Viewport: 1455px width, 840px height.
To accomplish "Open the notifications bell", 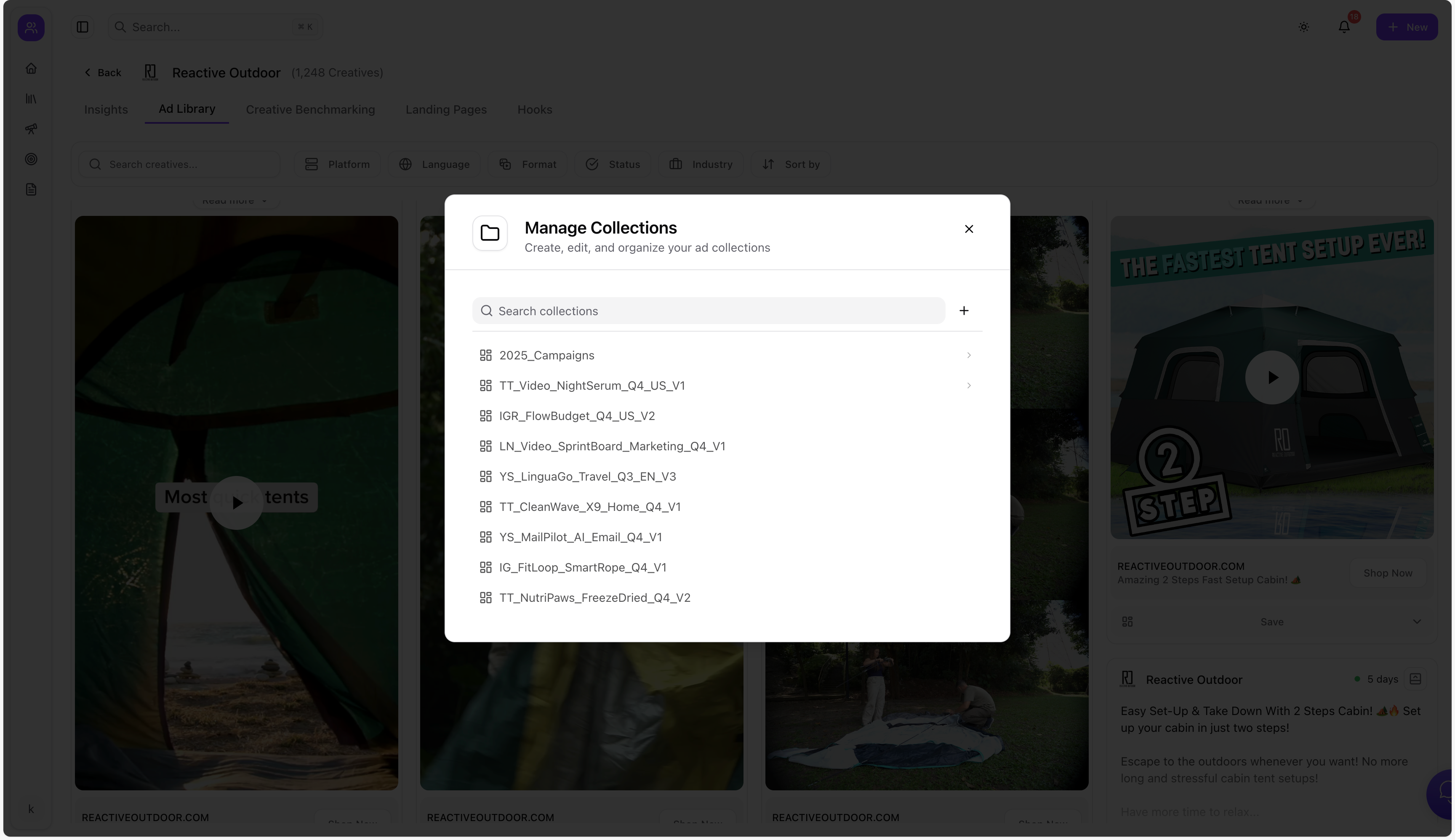I will (1343, 27).
